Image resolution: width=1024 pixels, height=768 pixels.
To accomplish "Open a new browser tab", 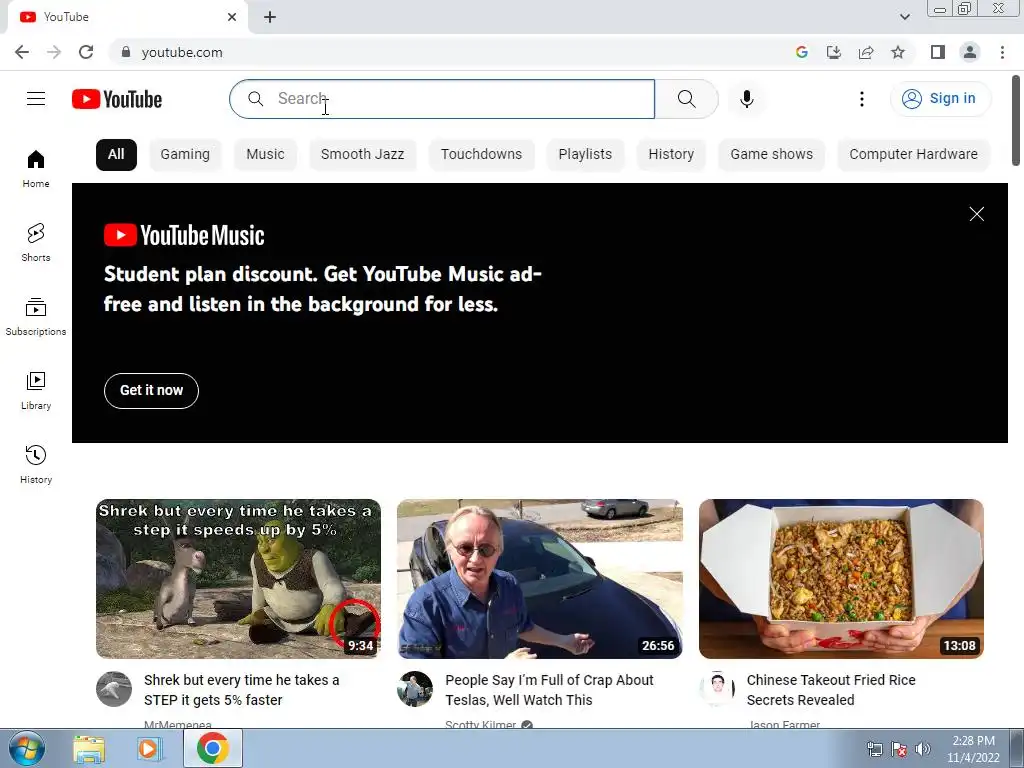I will (270, 17).
